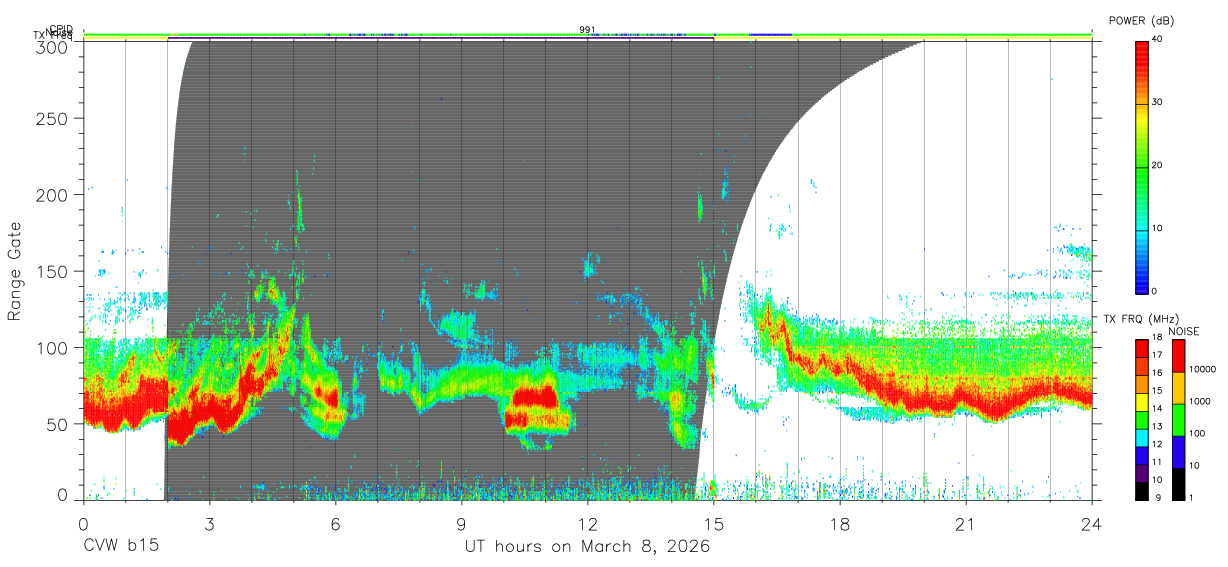Select the green 13–14 MHz TX FRQ swatch
Image resolution: width=1228 pixels, height=567 pixels.
pos(1141,419)
